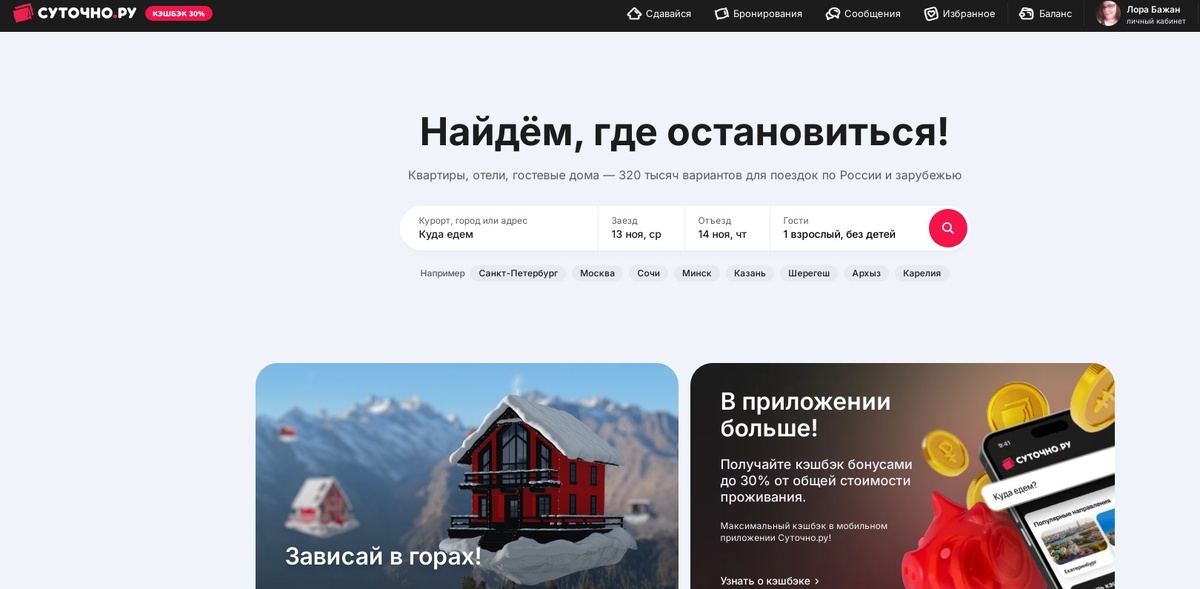Select the Карелия suggestion chip
Viewport: 1200px width, 589px height.
point(922,273)
